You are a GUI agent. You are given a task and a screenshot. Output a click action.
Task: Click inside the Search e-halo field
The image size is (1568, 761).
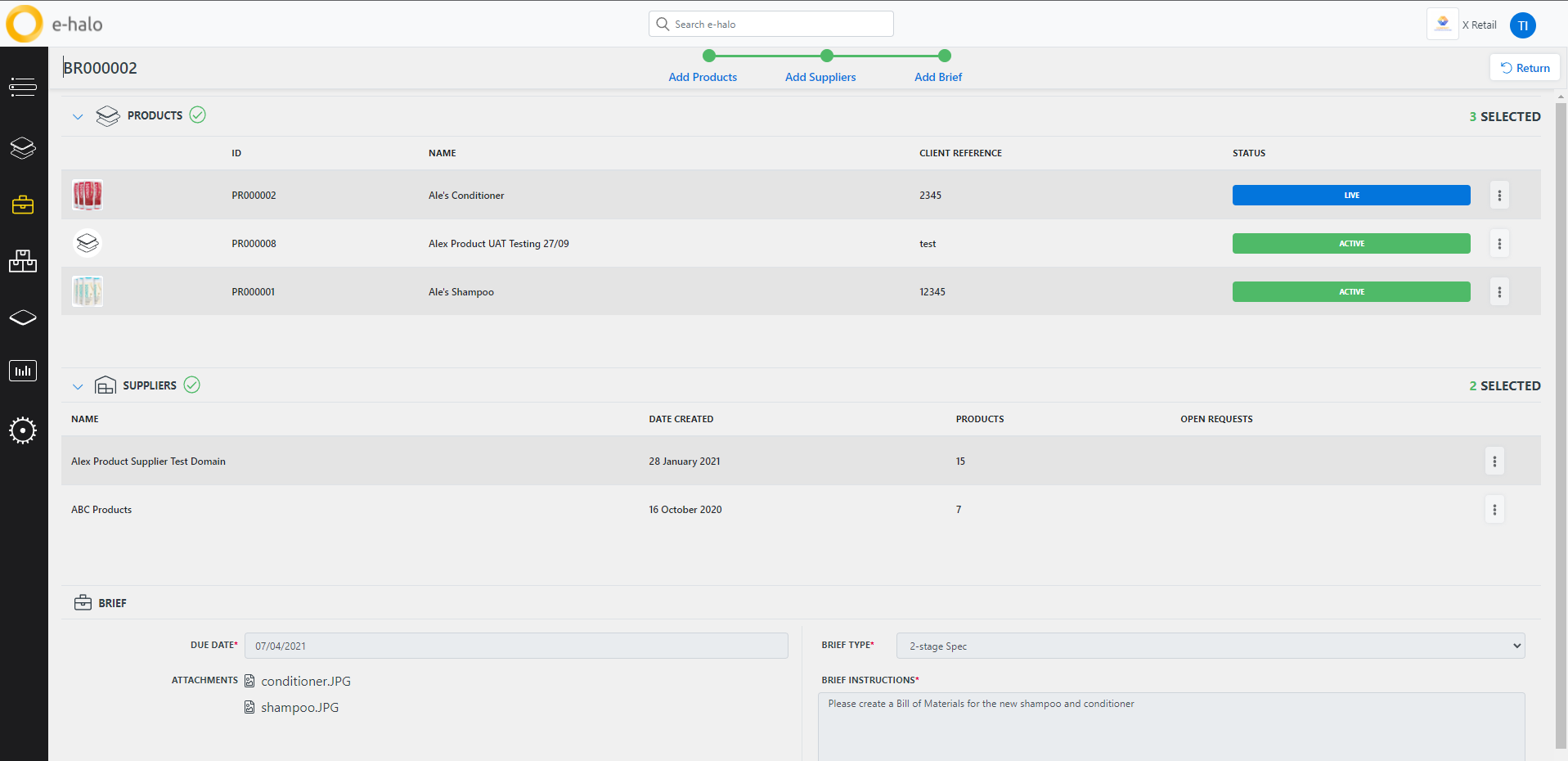(770, 24)
